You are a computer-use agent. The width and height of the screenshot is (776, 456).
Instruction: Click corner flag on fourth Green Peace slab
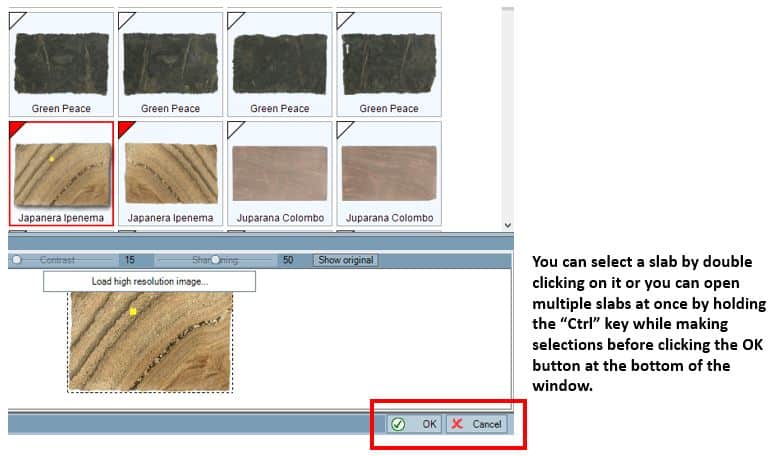344,20
